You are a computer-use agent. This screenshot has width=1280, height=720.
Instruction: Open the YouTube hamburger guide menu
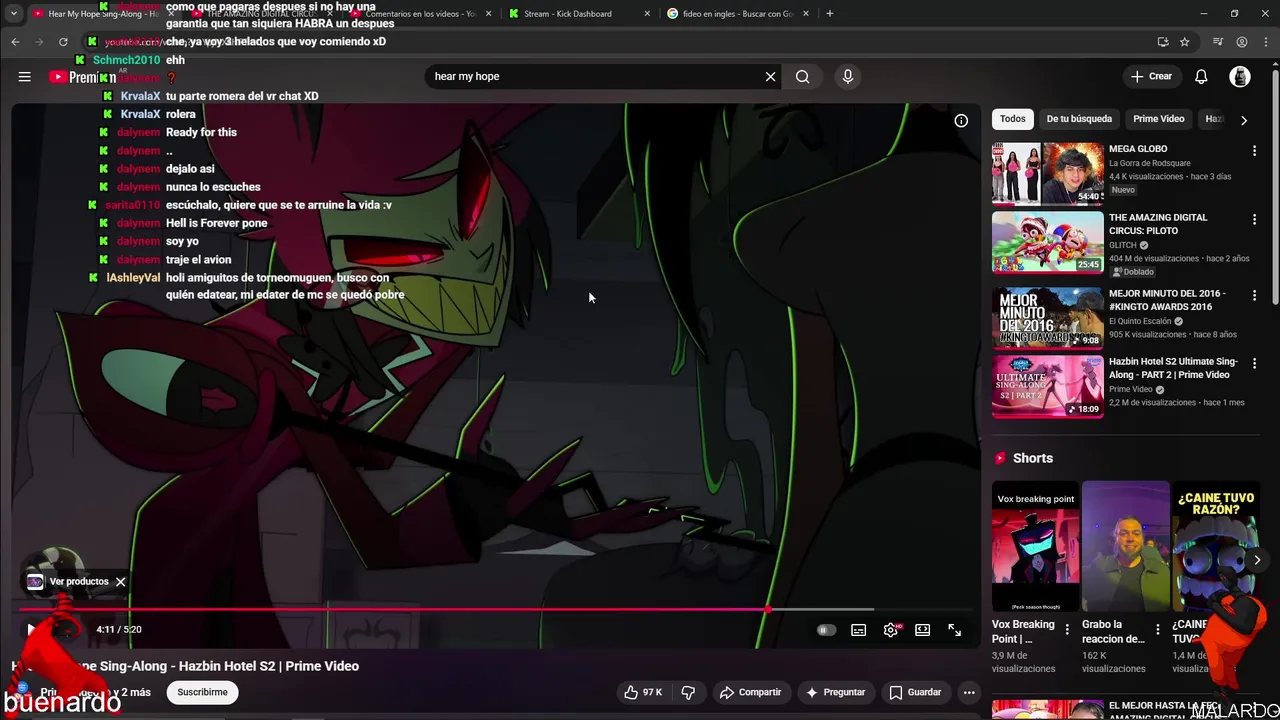pos(24,77)
